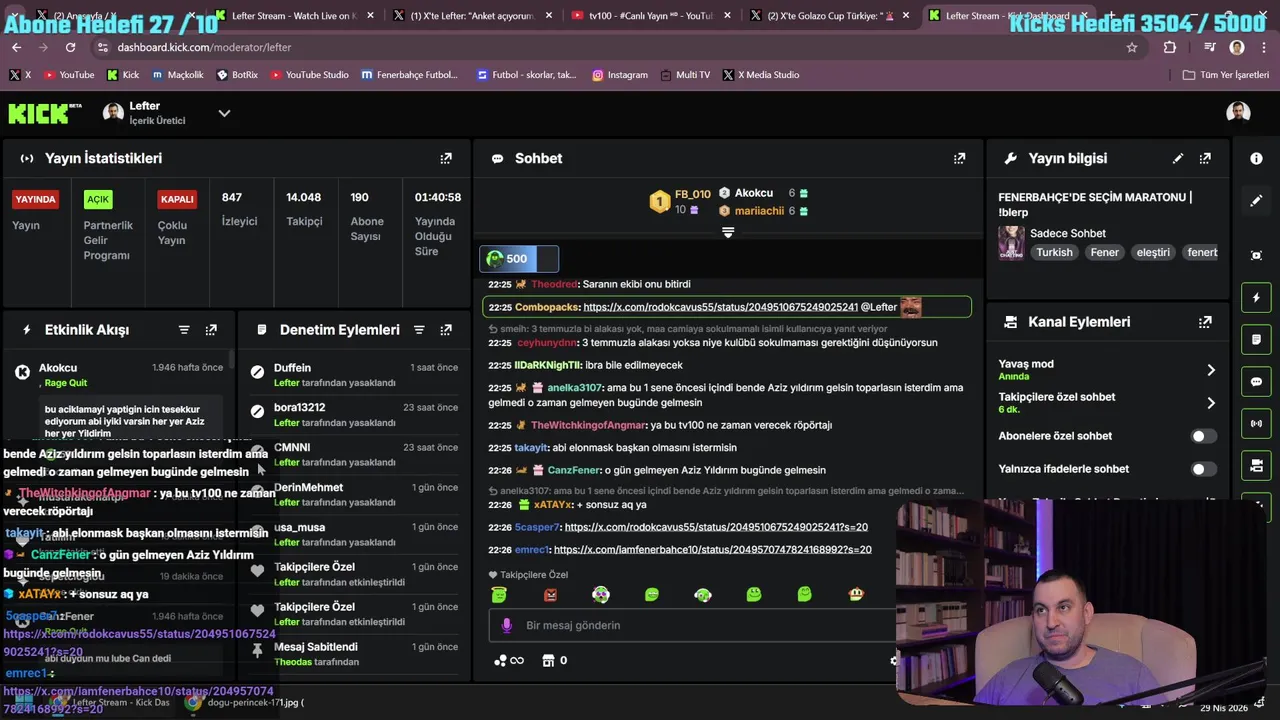This screenshot has height=720, width=1280.
Task: Insert the angry red emote
Action: [x=550, y=595]
